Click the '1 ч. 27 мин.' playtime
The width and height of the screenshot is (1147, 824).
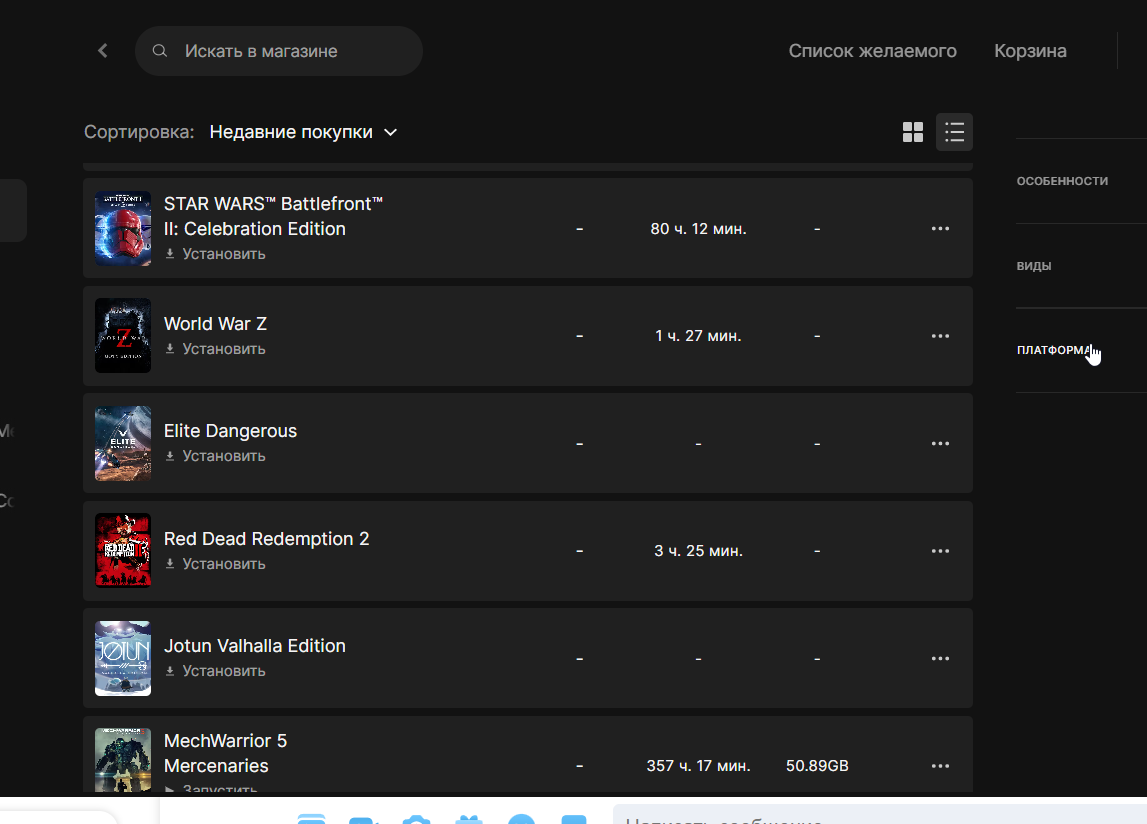coord(699,336)
